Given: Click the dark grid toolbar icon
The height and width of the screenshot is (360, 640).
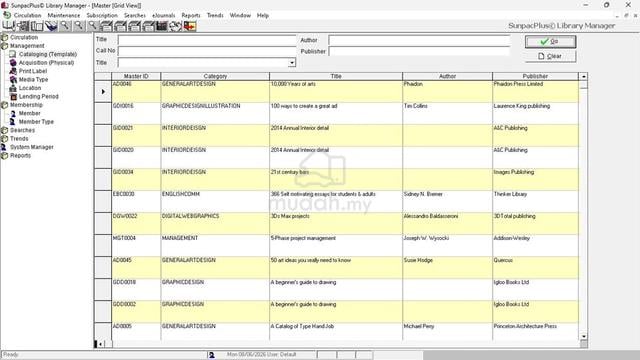Looking at the screenshot, I should 162,26.
